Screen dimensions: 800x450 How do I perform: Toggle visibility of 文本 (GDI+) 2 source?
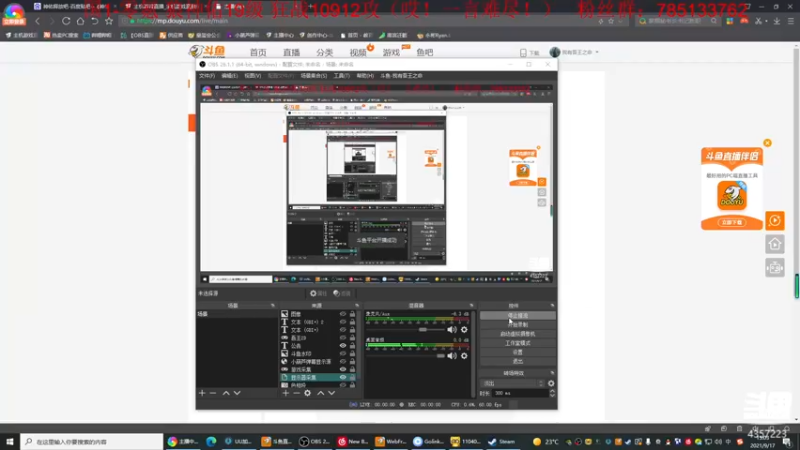click(343, 322)
